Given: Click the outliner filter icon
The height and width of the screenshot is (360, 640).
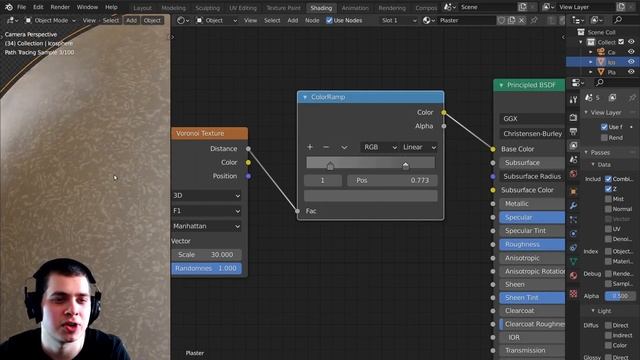Looking at the screenshot, I should point(596,20).
